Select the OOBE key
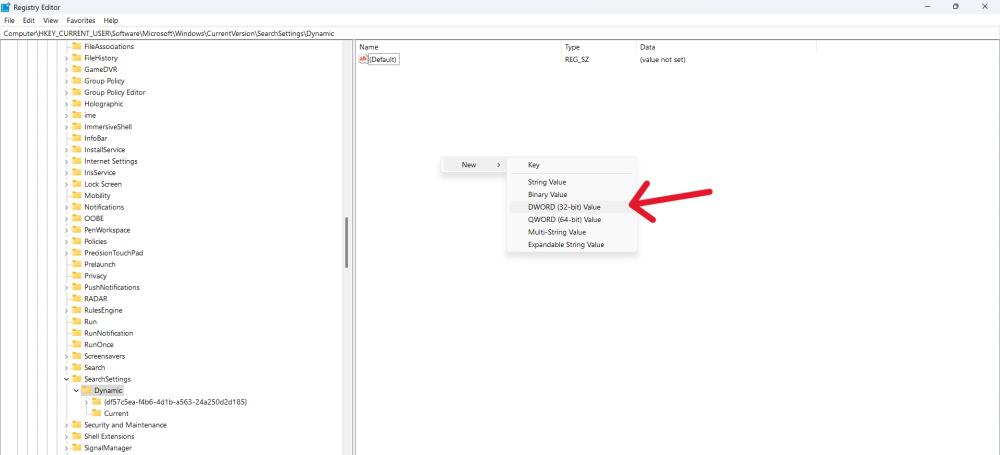This screenshot has height=455, width=1000. 94,218
